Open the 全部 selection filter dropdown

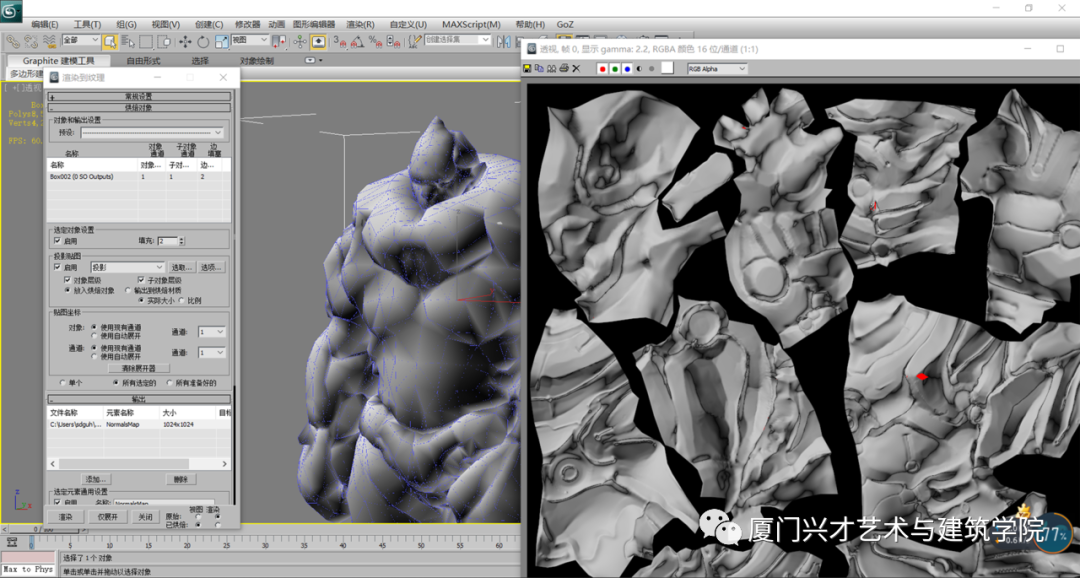[81, 41]
